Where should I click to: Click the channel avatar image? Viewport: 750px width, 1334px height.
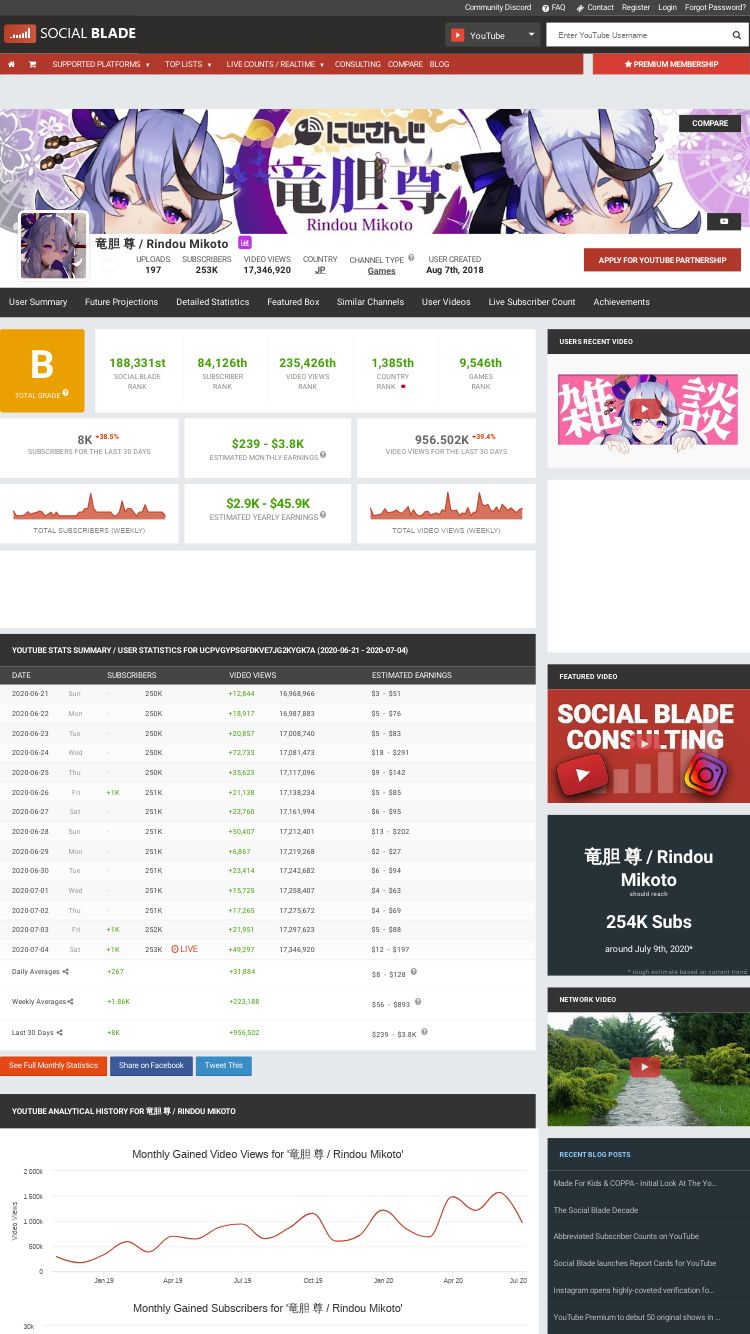coord(53,246)
